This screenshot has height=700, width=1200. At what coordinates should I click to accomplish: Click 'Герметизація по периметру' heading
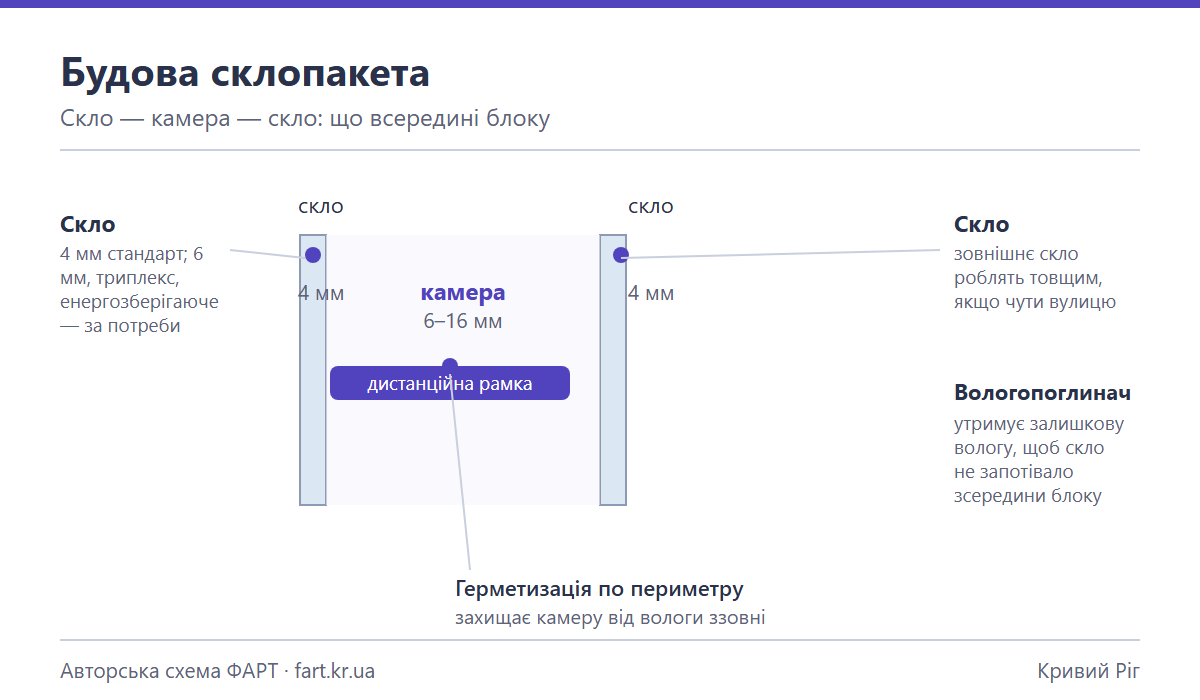[600, 588]
